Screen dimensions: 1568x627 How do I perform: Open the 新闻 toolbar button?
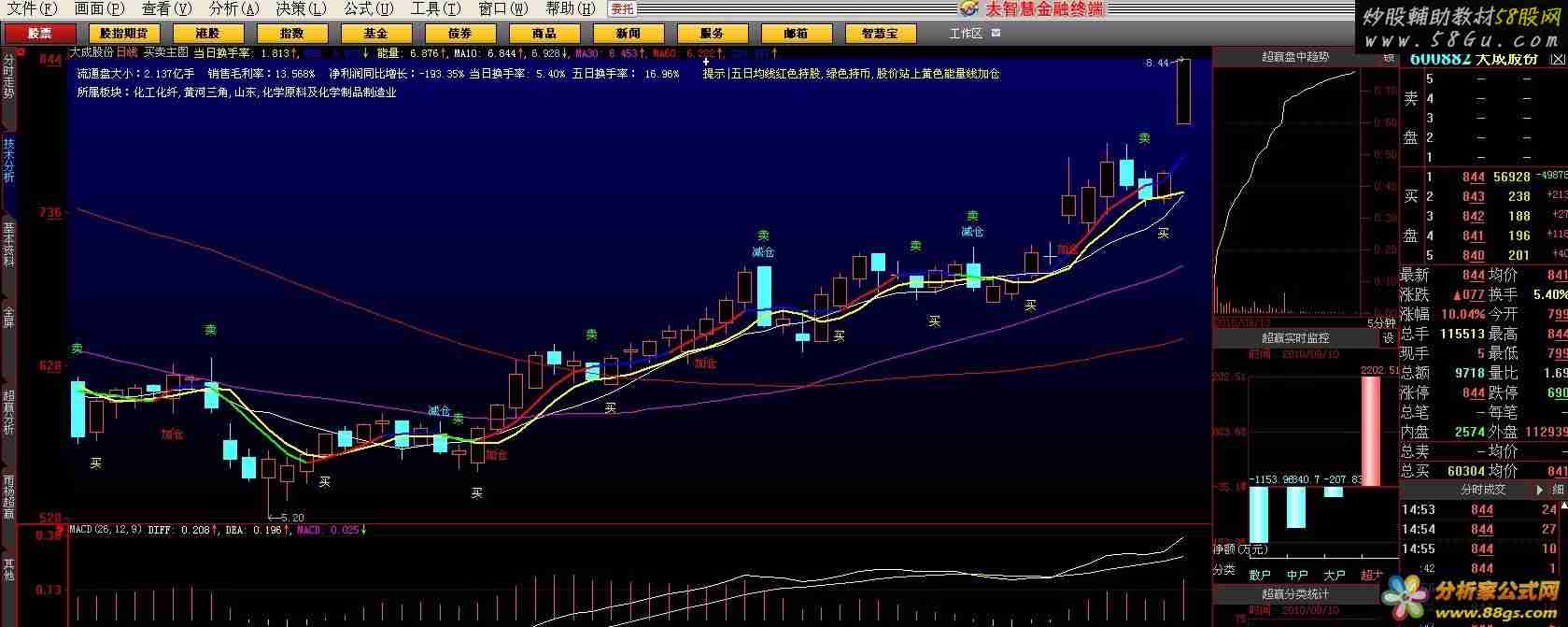point(629,34)
